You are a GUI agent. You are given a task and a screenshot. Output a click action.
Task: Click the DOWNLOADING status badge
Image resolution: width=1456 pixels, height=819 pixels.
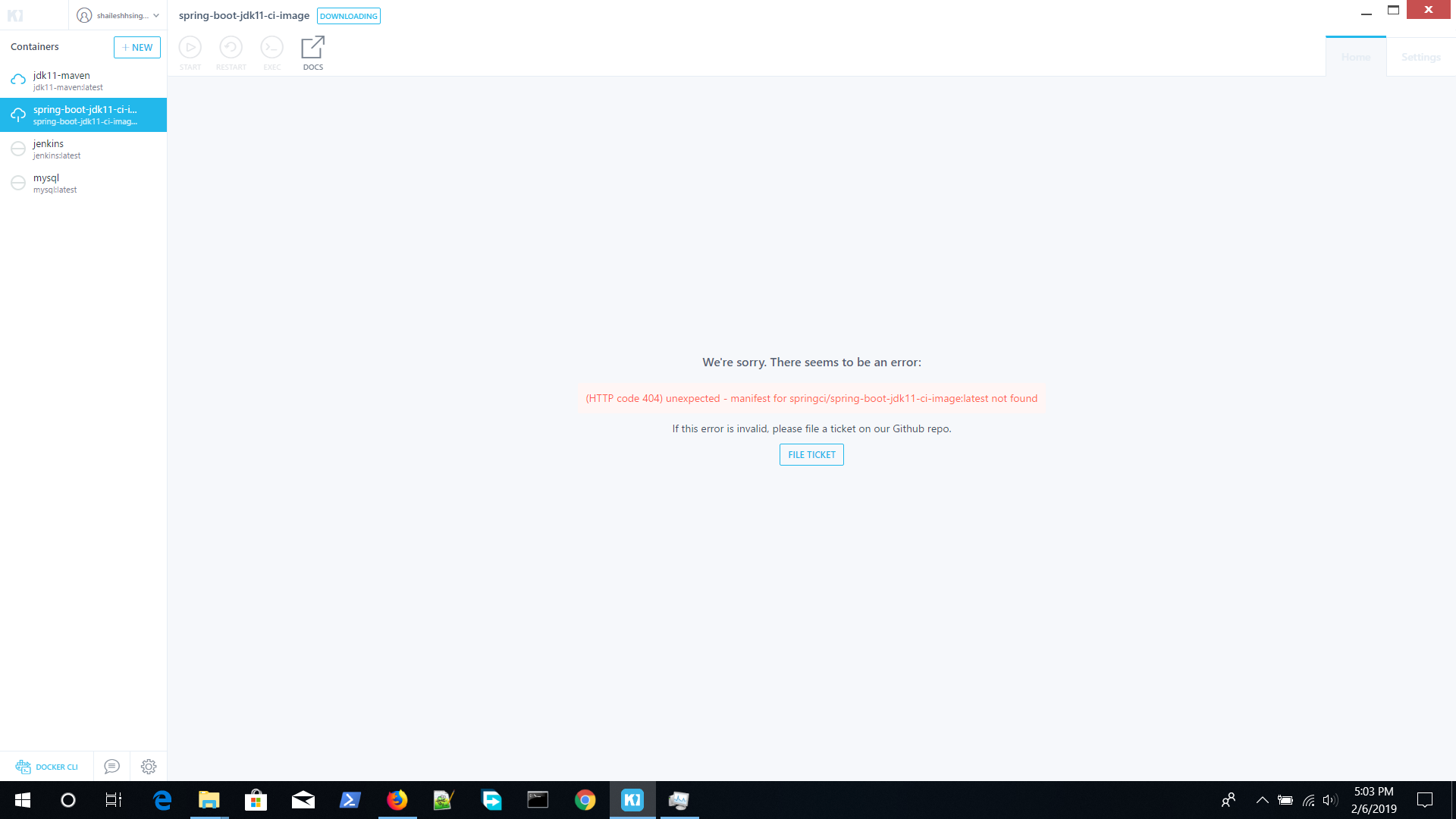348,15
